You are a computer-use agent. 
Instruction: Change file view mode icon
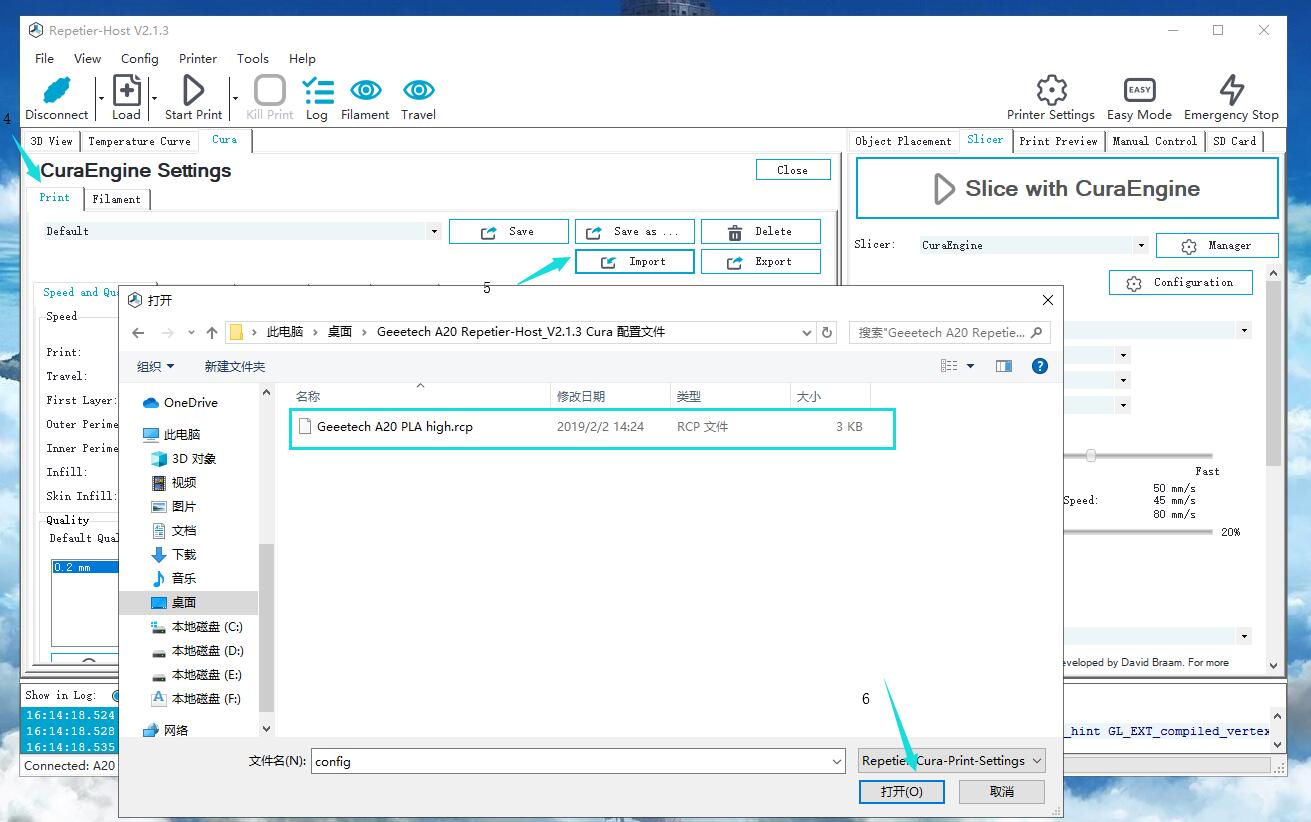coord(949,366)
